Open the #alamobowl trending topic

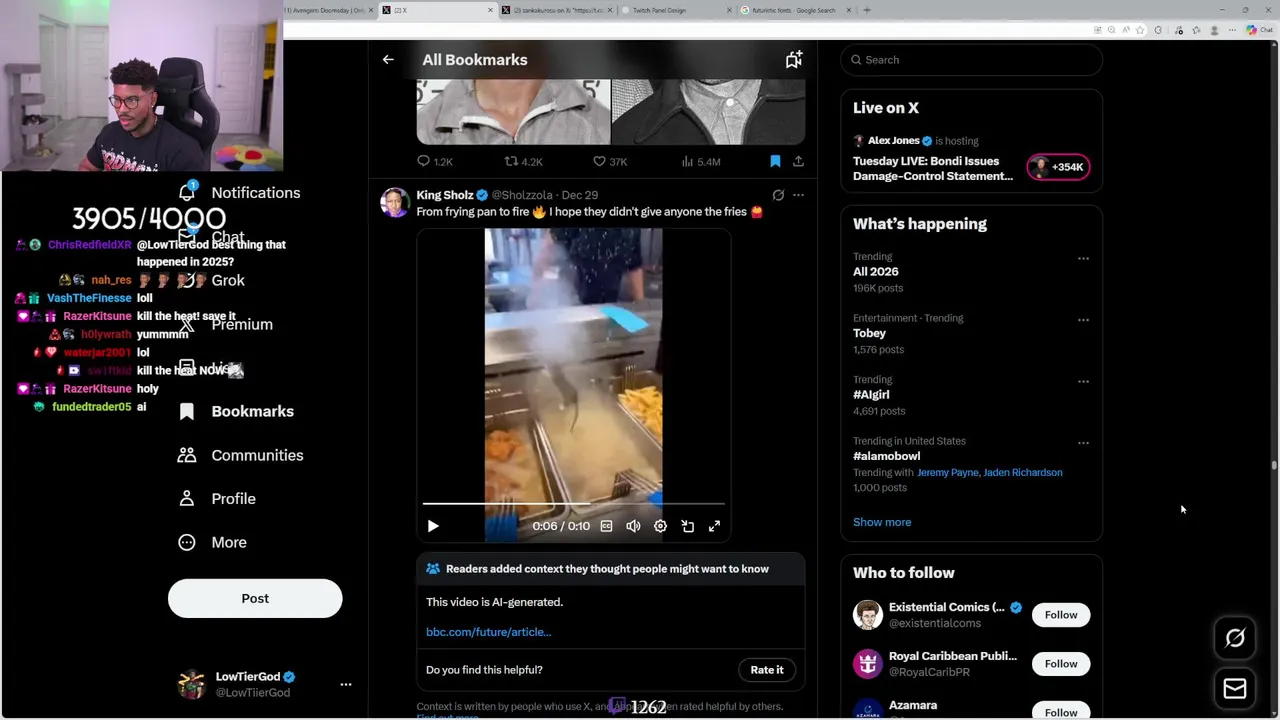(886, 456)
